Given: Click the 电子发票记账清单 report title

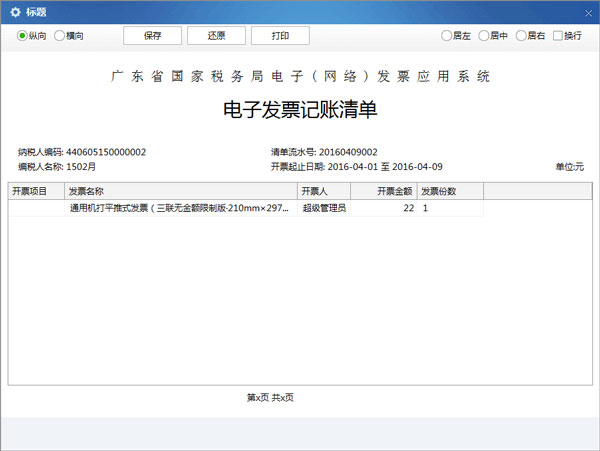Looking at the screenshot, I should [299, 110].
